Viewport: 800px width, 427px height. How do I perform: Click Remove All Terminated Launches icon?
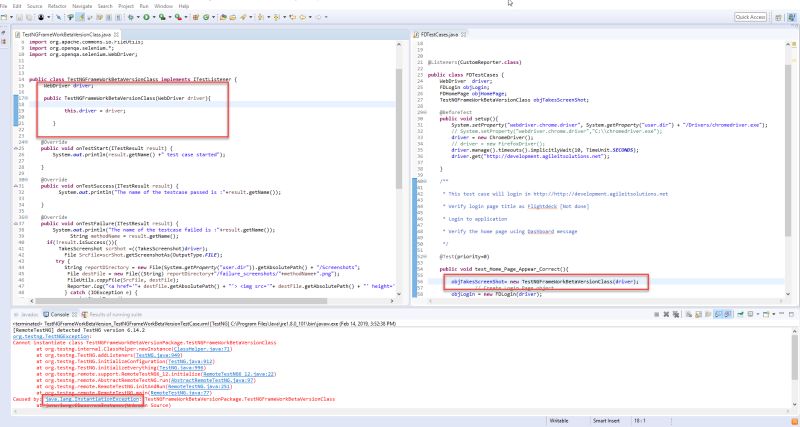click(x=676, y=314)
